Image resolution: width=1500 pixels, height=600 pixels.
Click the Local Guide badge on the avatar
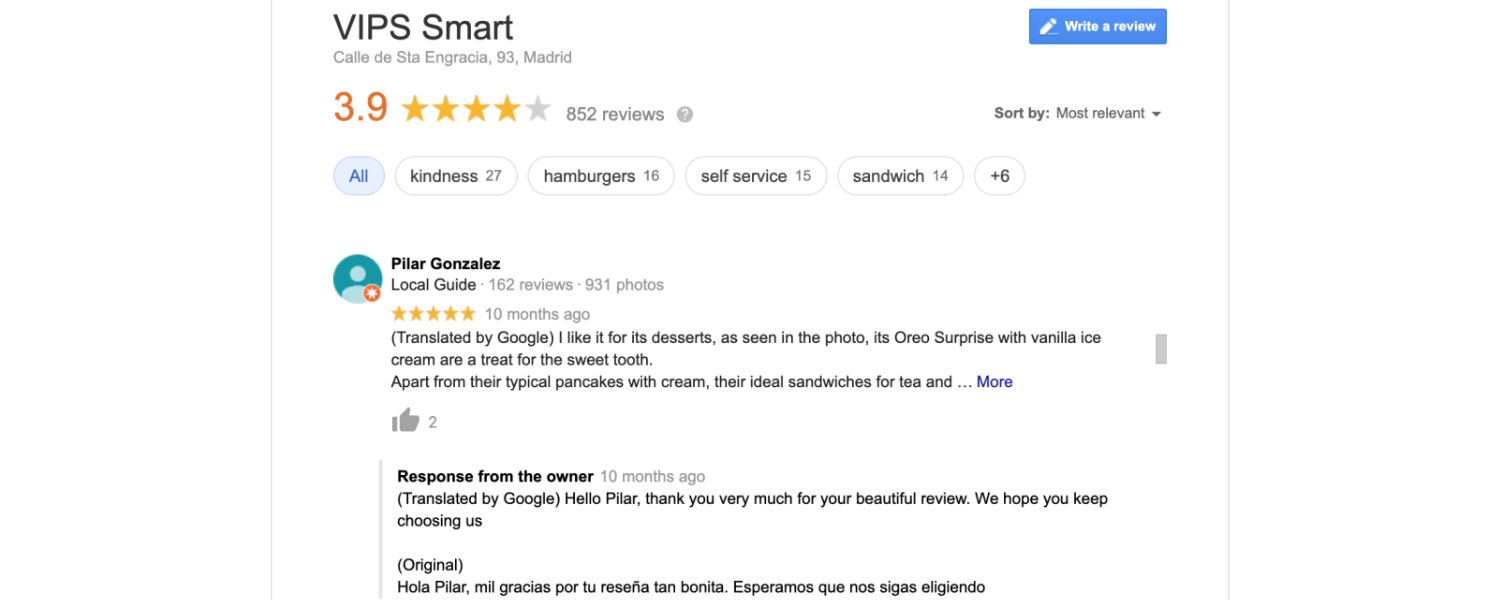point(372,293)
